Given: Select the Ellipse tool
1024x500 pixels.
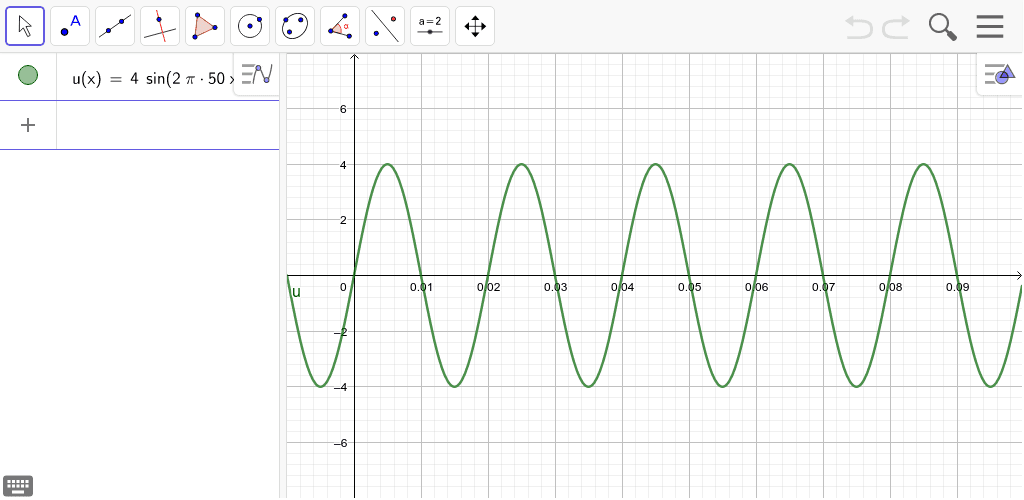Looking at the screenshot, I should coord(295,26).
